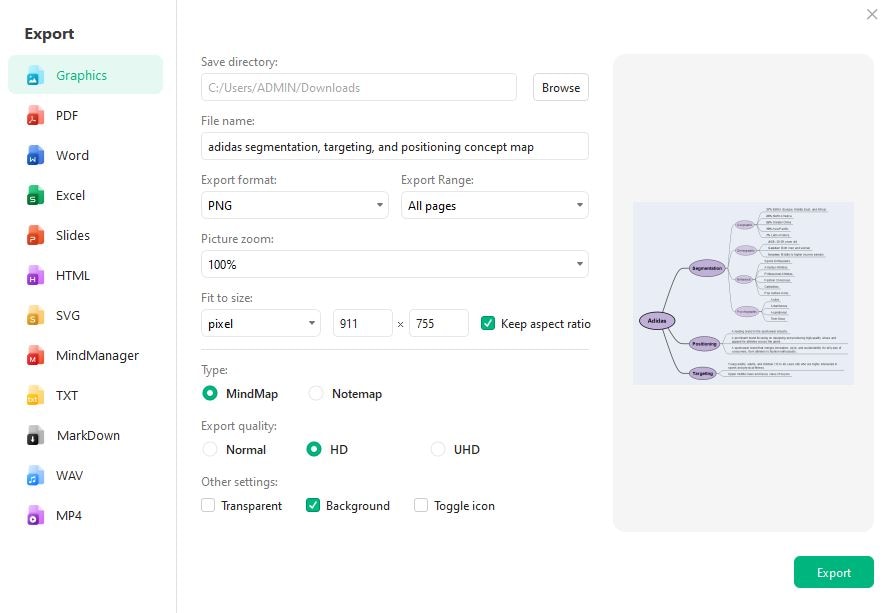Screen dimensions: 893x613
Task: Click the Excel spreadsheet icon
Action: click(x=34, y=195)
